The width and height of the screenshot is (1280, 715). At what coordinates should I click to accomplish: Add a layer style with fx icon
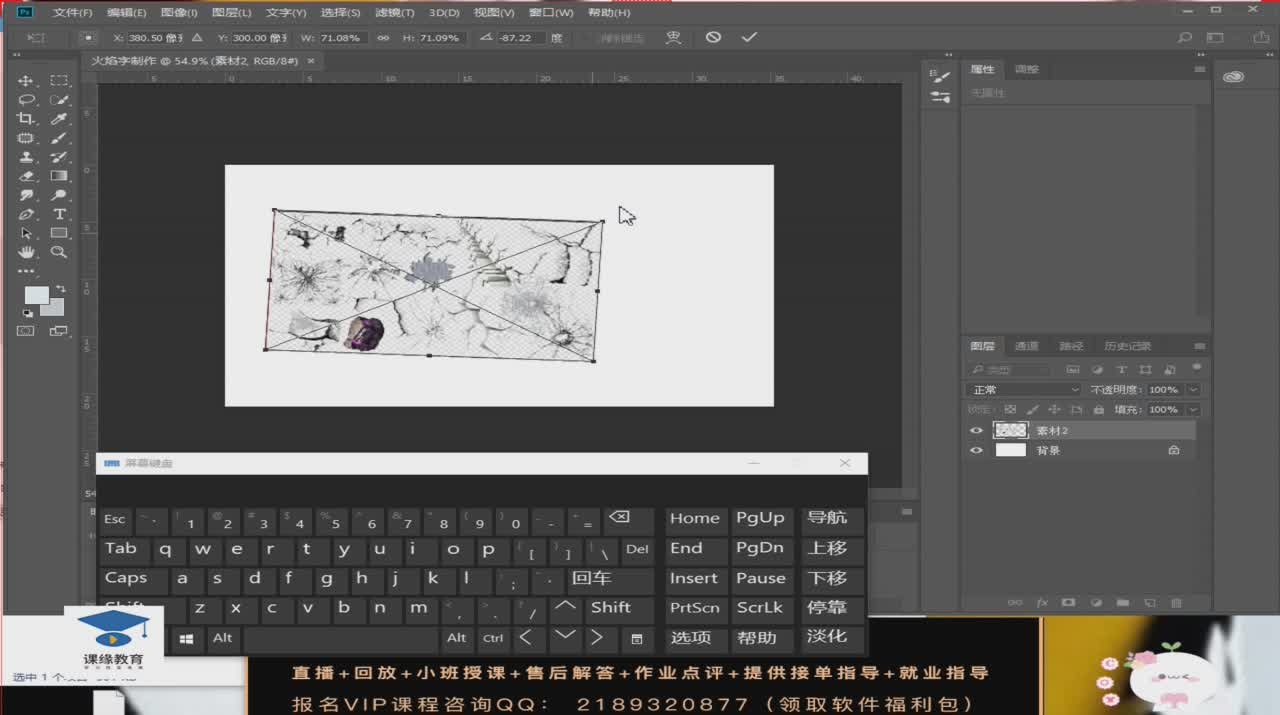click(x=1042, y=603)
